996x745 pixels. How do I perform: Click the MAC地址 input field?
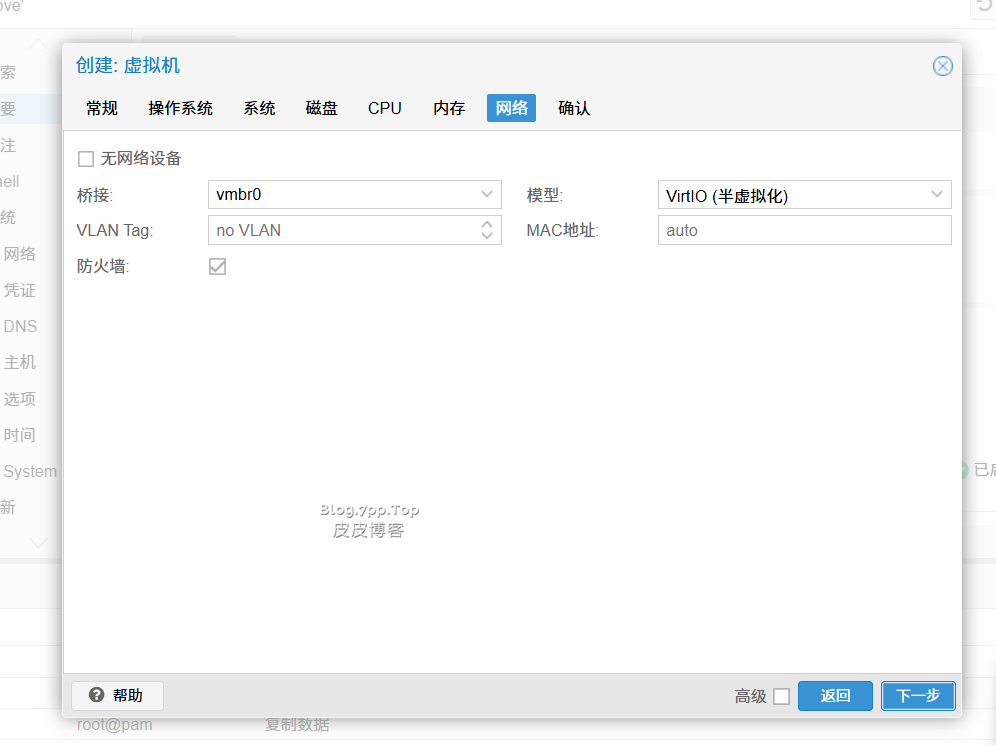pos(804,230)
